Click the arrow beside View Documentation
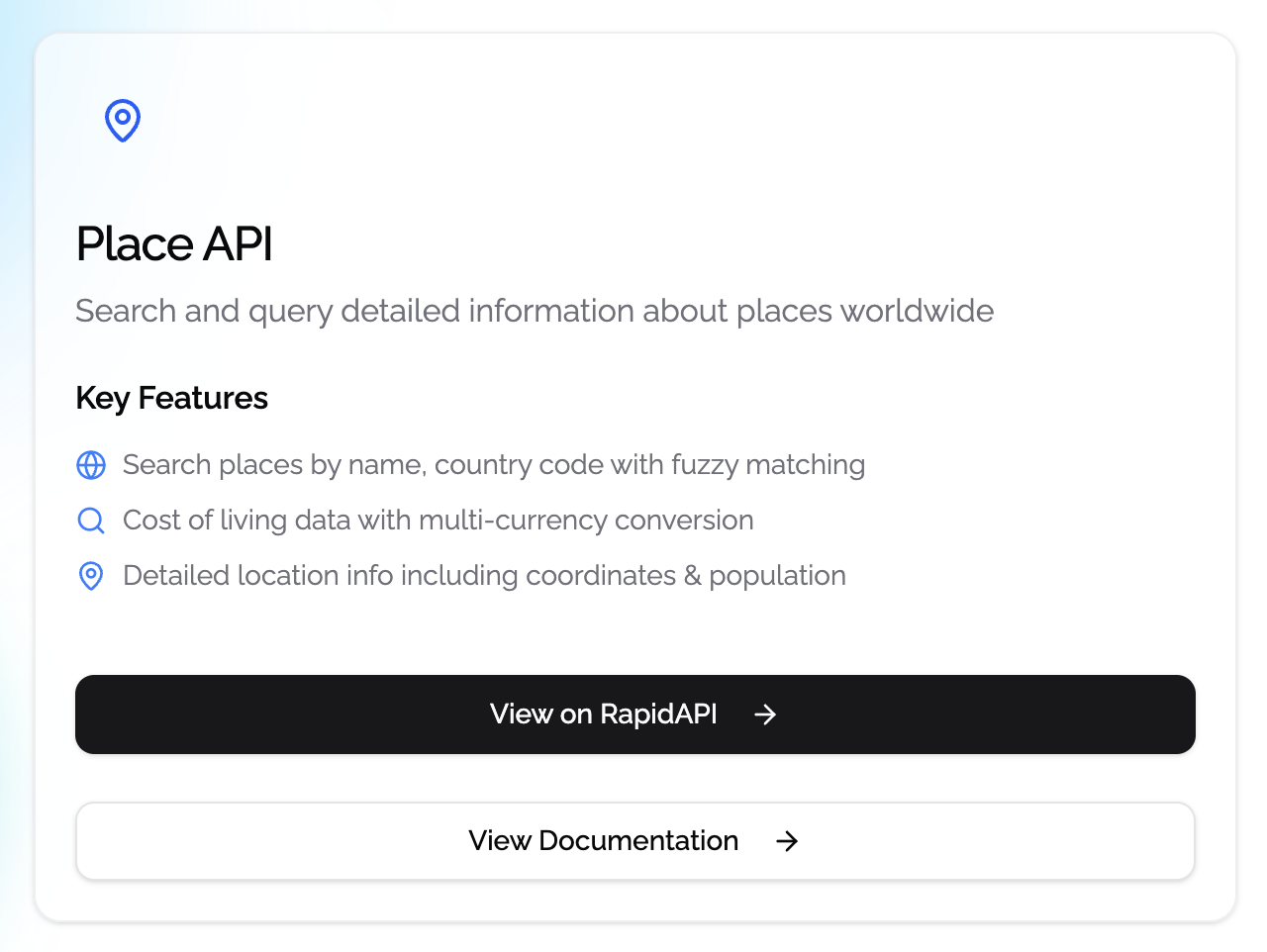1267x952 pixels. tap(787, 841)
